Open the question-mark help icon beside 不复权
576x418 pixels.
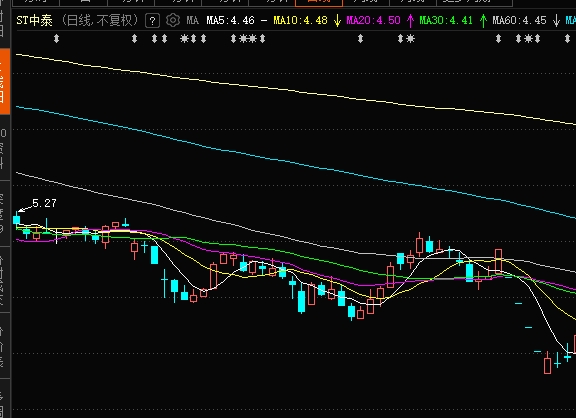point(152,21)
